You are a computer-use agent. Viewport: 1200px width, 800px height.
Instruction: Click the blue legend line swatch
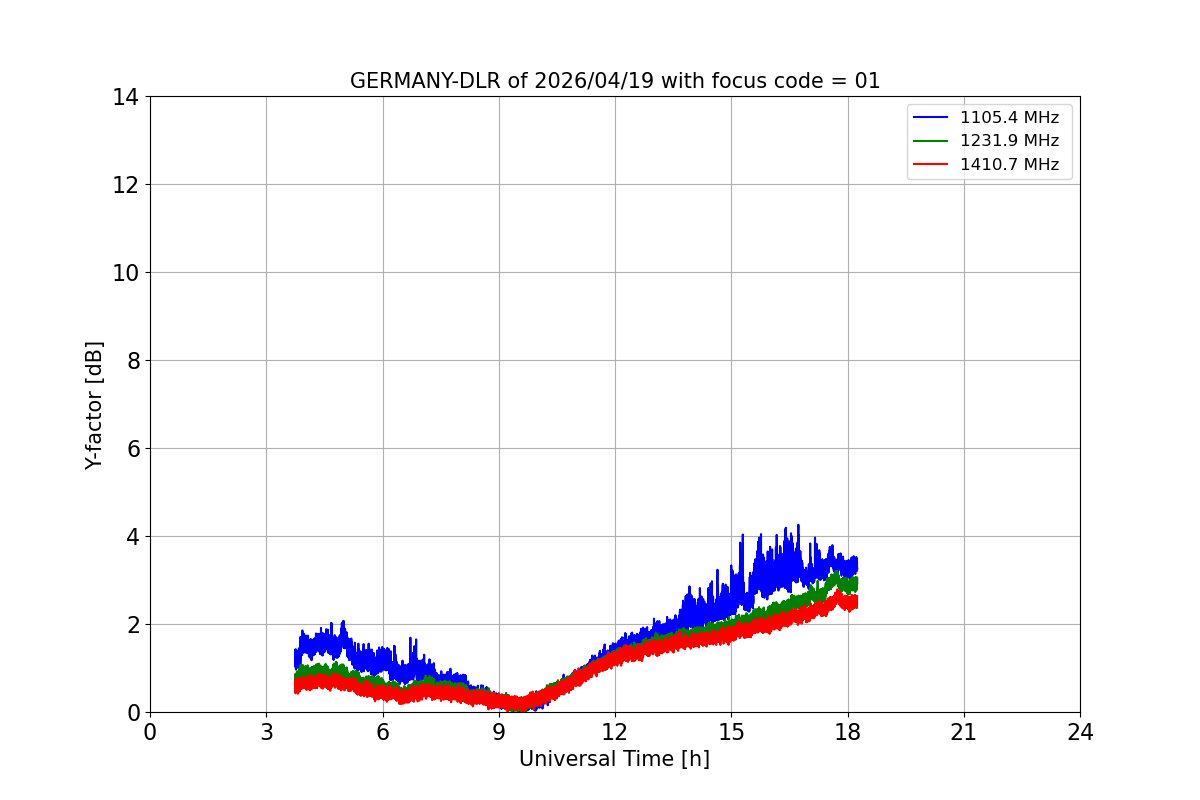click(931, 118)
